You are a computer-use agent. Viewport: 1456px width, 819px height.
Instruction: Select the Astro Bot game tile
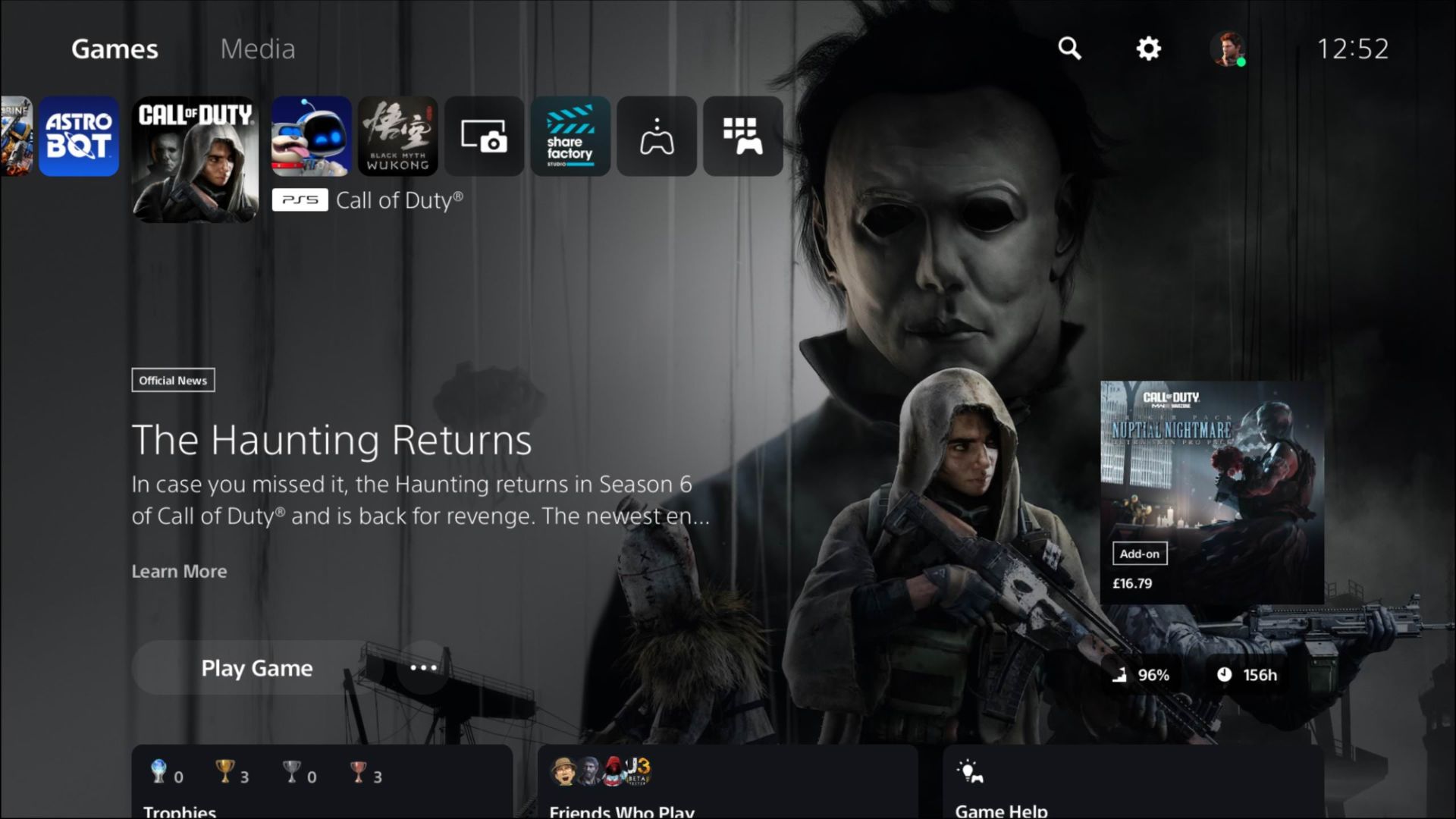pyautogui.click(x=79, y=136)
